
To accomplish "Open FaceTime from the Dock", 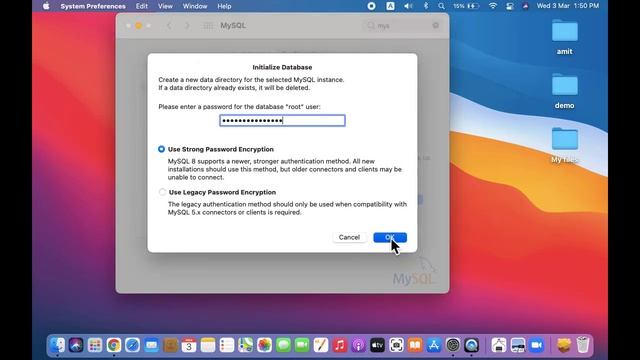I will pos(302,345).
